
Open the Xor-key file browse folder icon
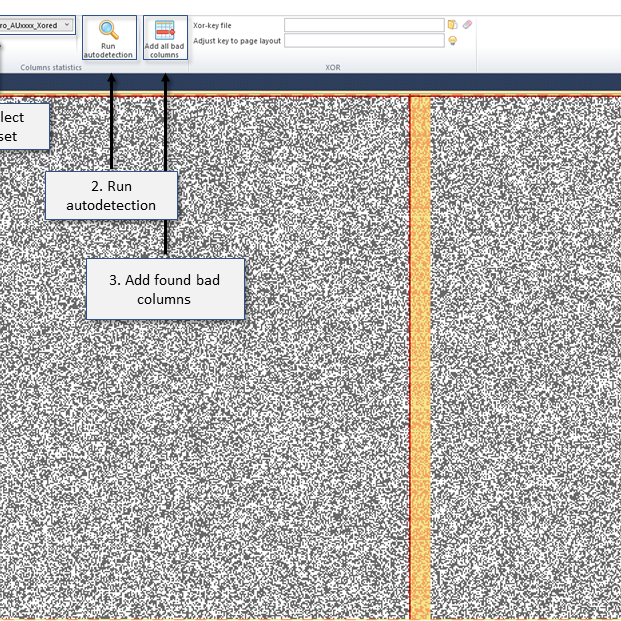(x=452, y=24)
